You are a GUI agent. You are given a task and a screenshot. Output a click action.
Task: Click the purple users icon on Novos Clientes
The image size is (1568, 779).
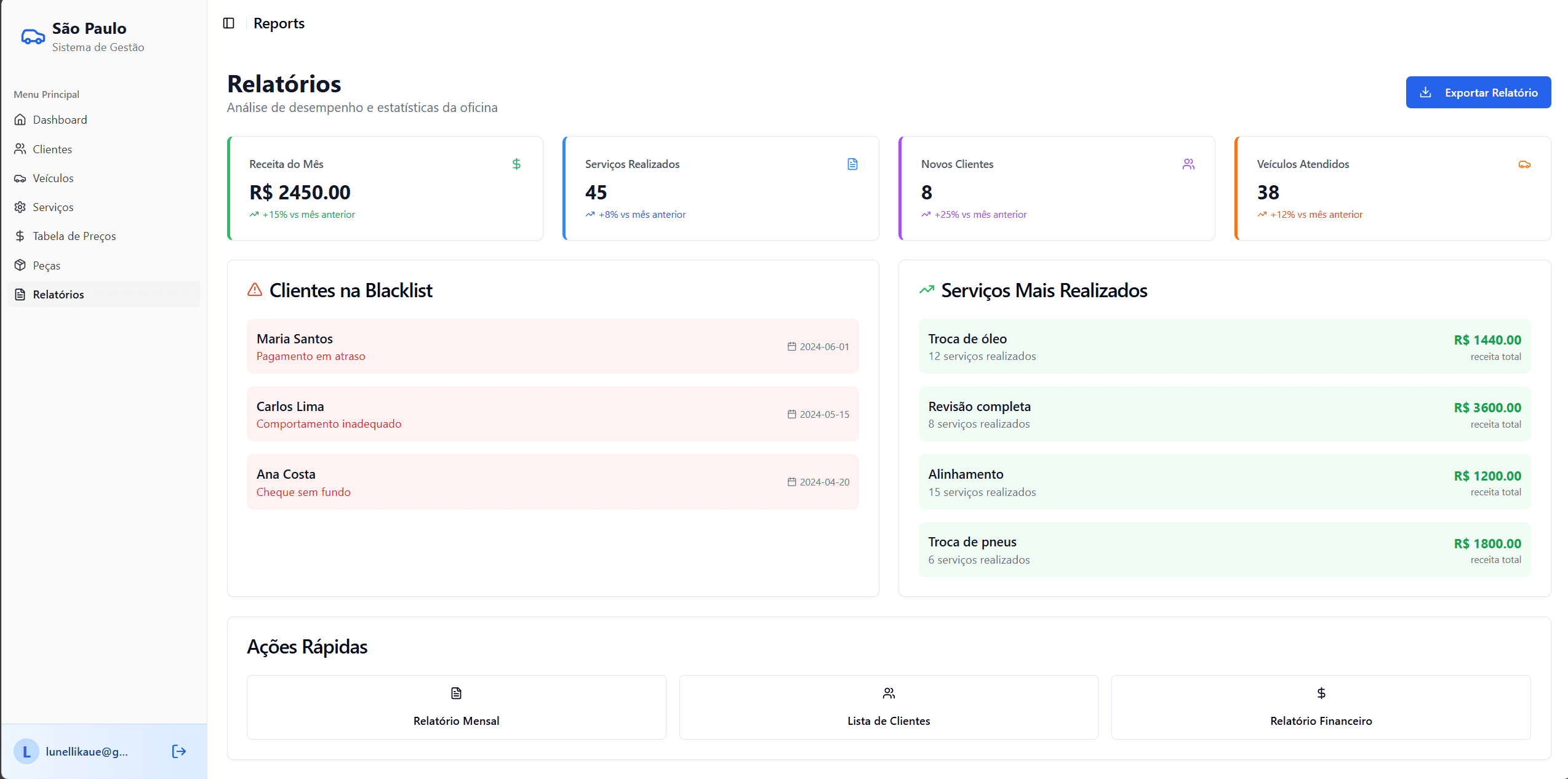(1188, 164)
